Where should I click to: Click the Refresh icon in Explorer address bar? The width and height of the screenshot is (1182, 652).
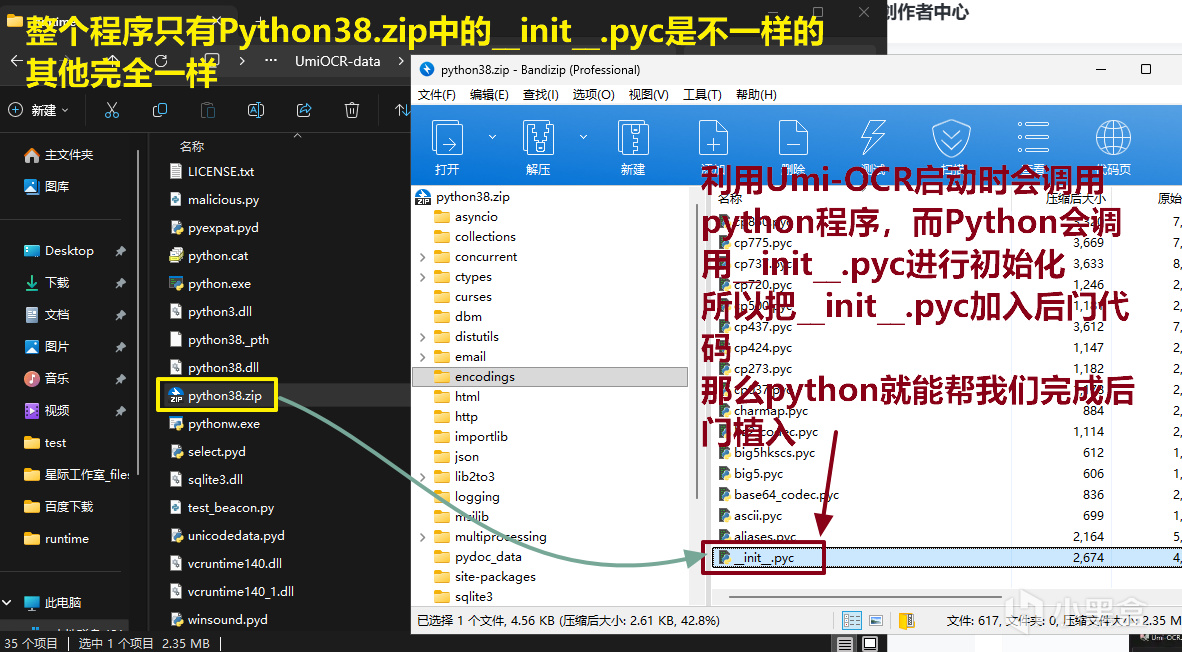pyautogui.click(x=160, y=61)
